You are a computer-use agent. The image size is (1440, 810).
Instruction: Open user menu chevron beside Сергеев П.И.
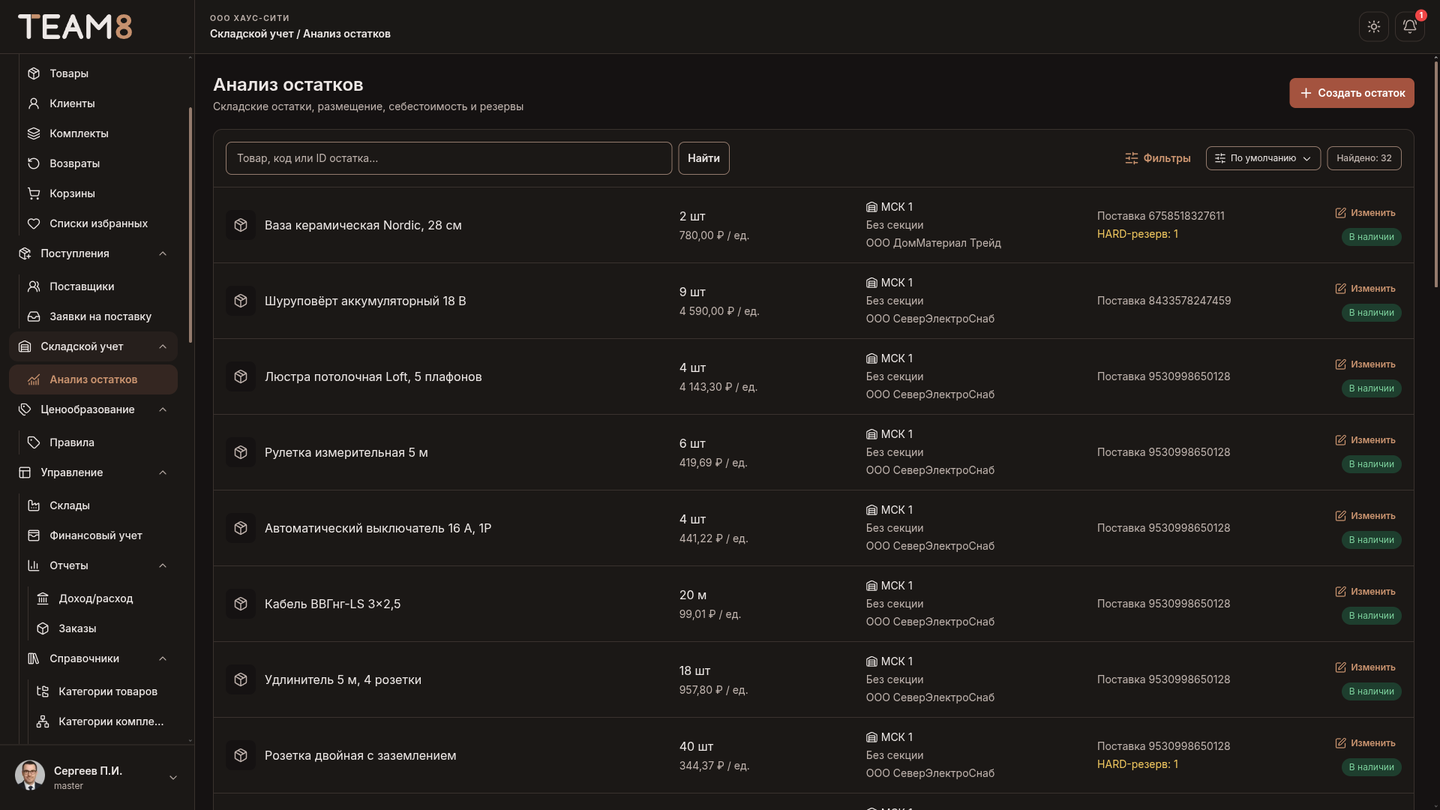[x=173, y=778]
